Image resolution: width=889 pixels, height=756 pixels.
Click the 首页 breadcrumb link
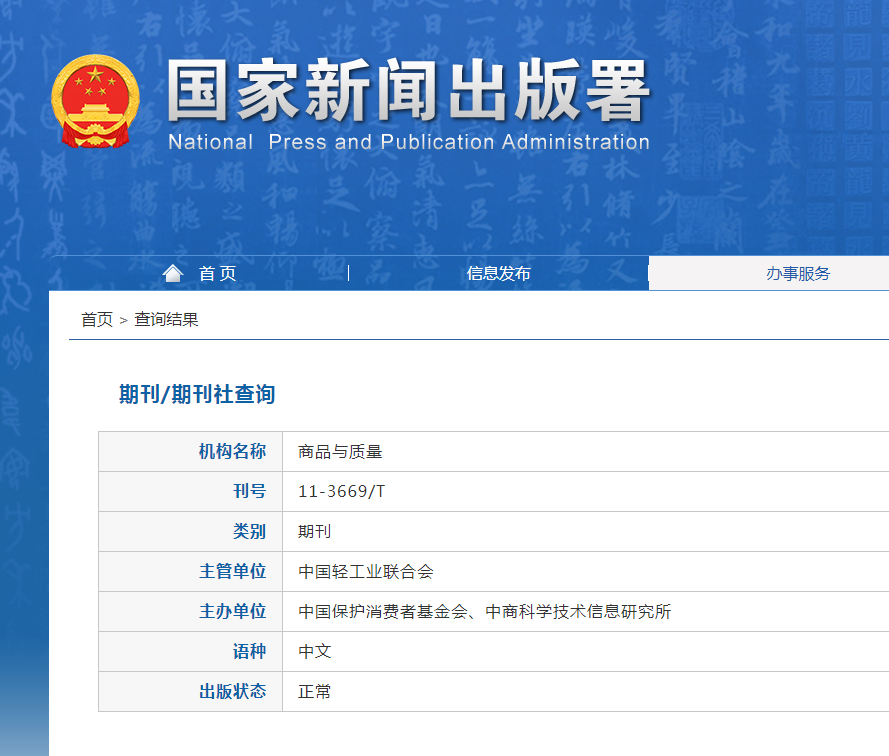97,320
